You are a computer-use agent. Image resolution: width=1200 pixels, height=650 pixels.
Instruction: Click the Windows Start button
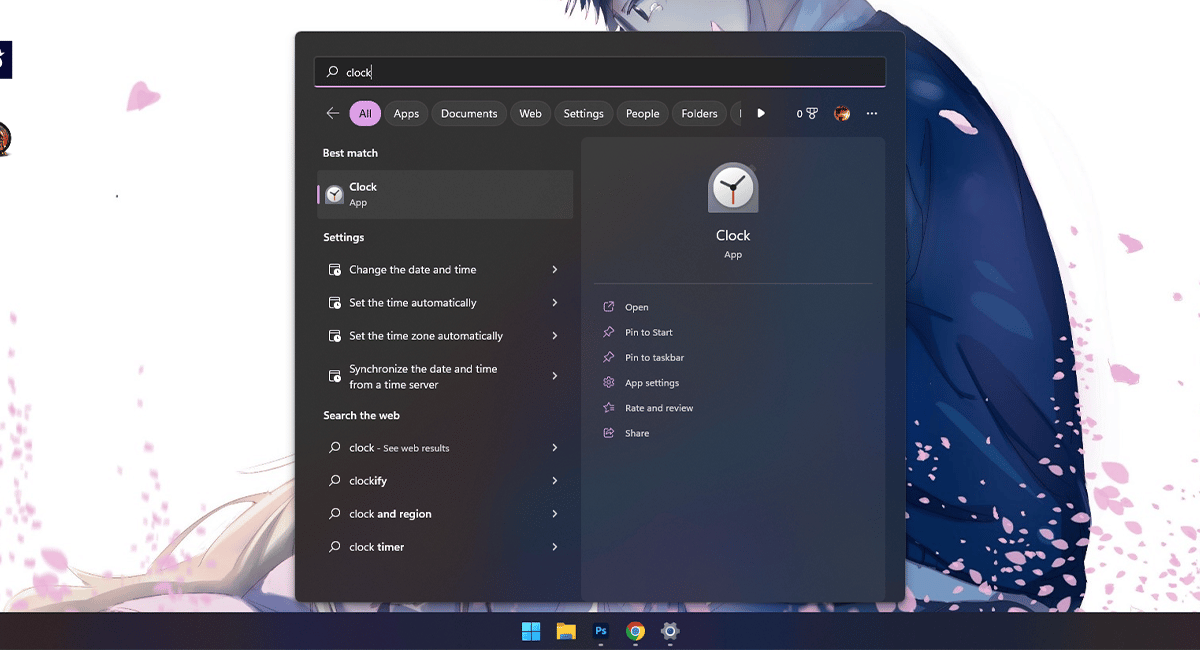pos(531,631)
